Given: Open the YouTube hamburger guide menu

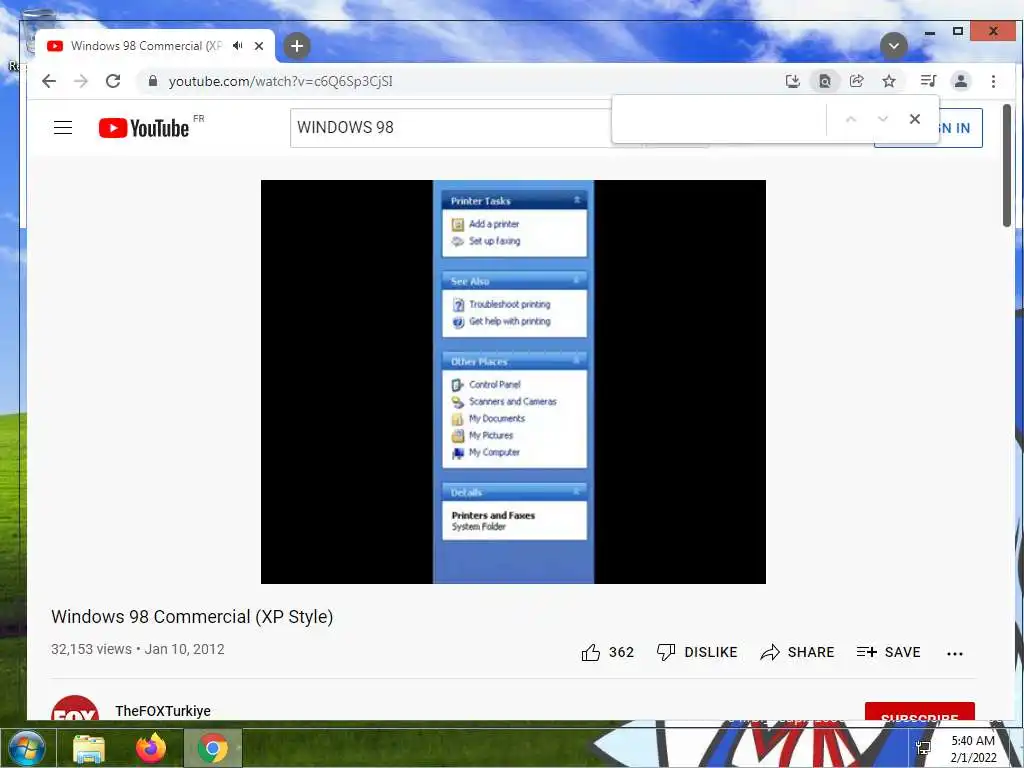Looking at the screenshot, I should click(63, 127).
